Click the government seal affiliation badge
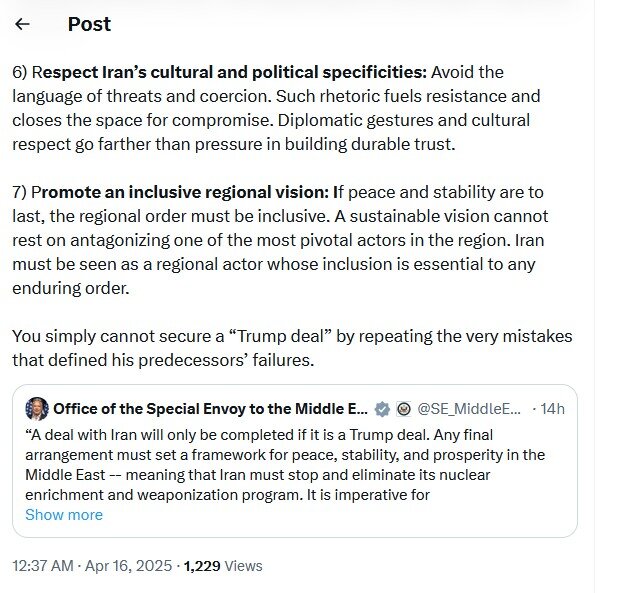Viewport: 617px width, 593px height. tap(403, 408)
